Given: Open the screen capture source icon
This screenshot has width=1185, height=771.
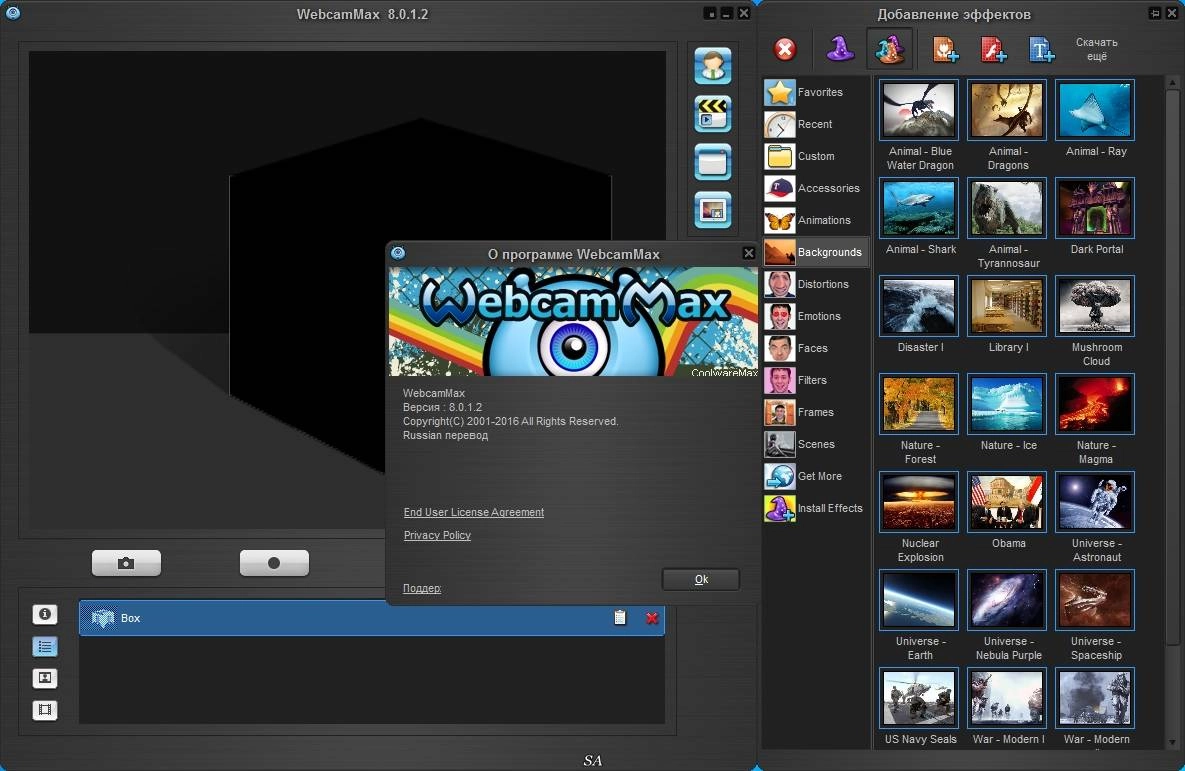Looking at the screenshot, I should pos(713,162).
